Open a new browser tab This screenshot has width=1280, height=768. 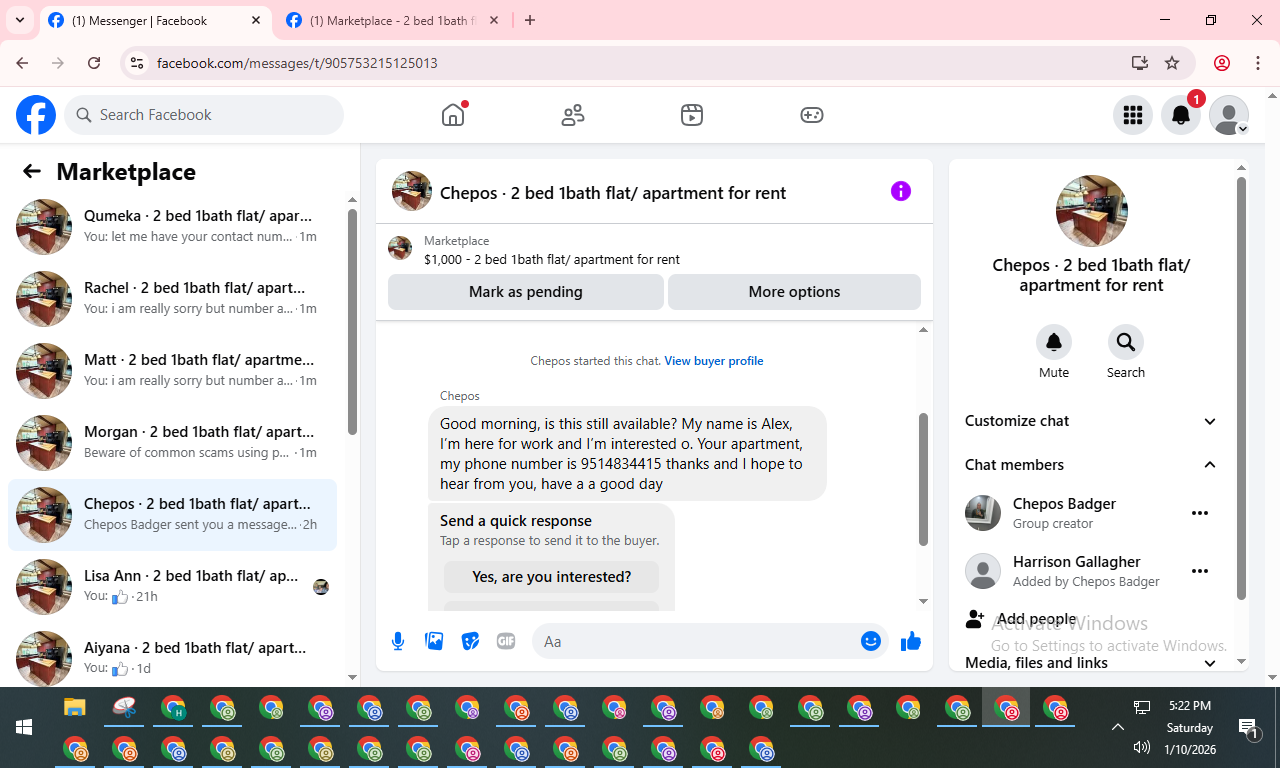[530, 20]
